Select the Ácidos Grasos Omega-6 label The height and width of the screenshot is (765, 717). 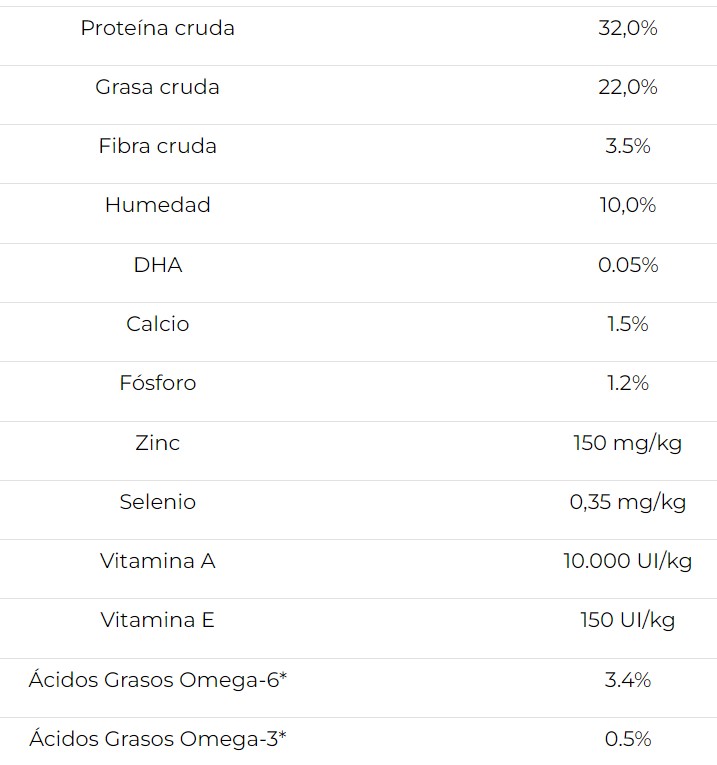click(x=157, y=680)
